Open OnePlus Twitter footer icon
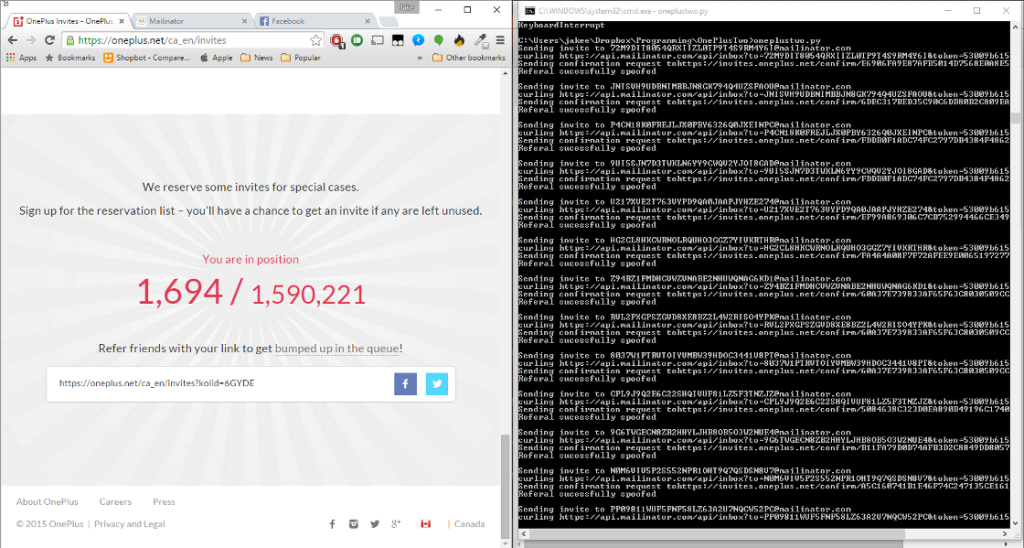The width and height of the screenshot is (1024, 548). [x=375, y=524]
